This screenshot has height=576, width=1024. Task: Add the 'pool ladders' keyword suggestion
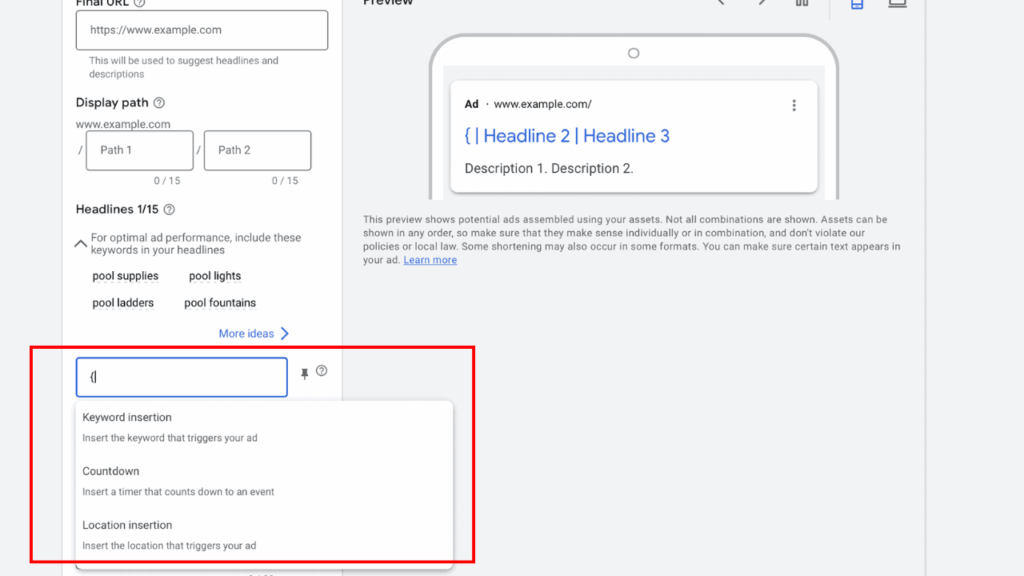tap(123, 303)
